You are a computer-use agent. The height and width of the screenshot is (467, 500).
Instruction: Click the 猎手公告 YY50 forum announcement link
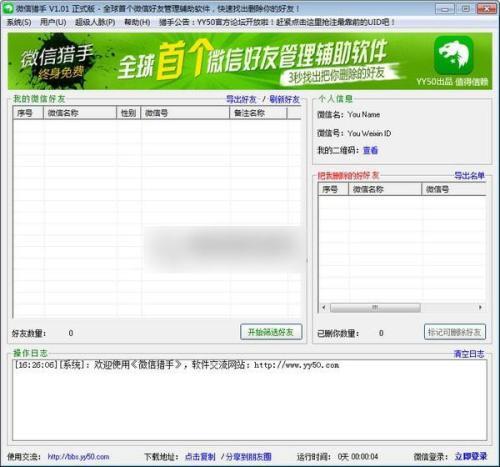[x=277, y=22]
